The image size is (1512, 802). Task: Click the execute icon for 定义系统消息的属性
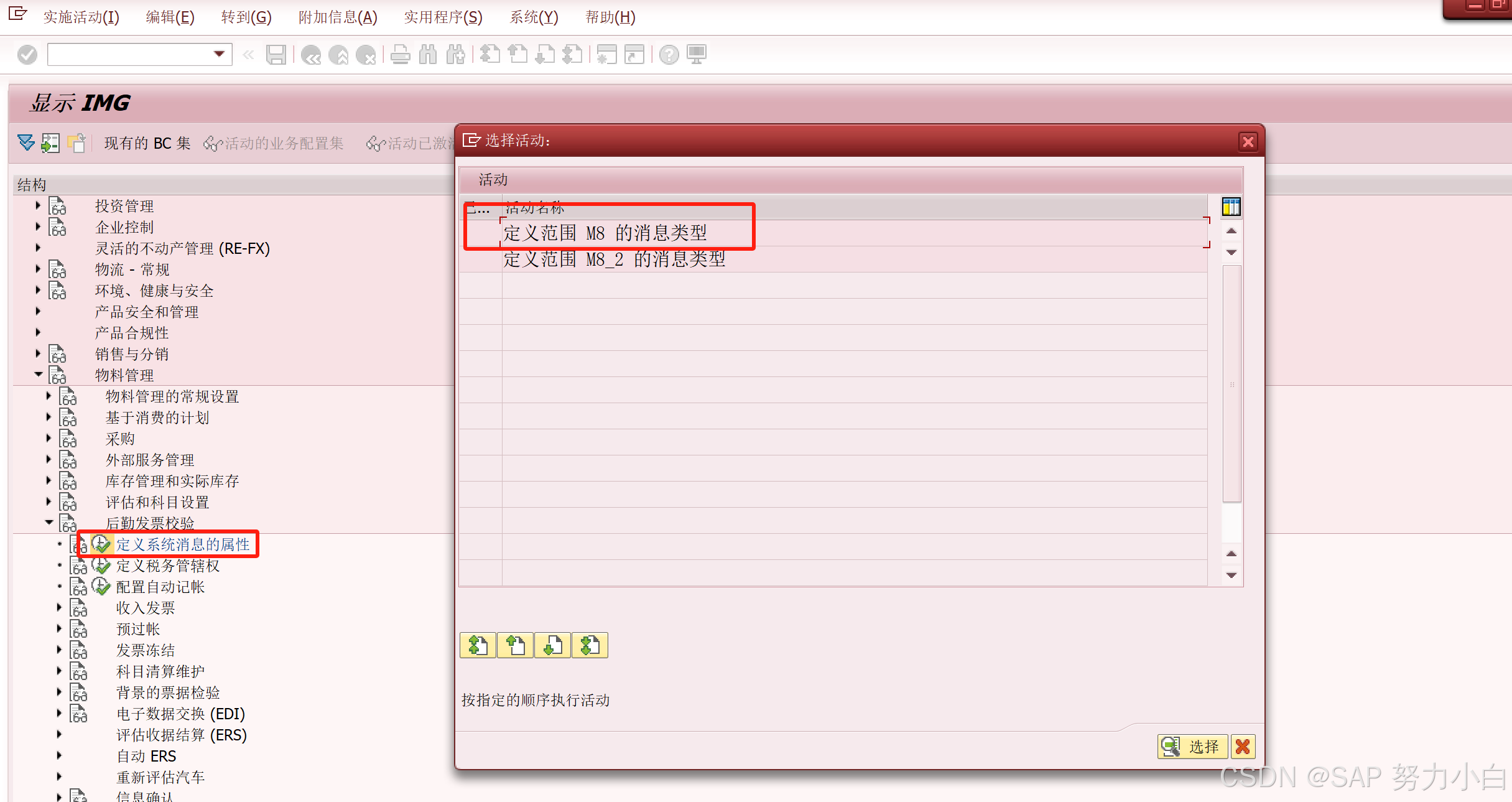point(101,544)
